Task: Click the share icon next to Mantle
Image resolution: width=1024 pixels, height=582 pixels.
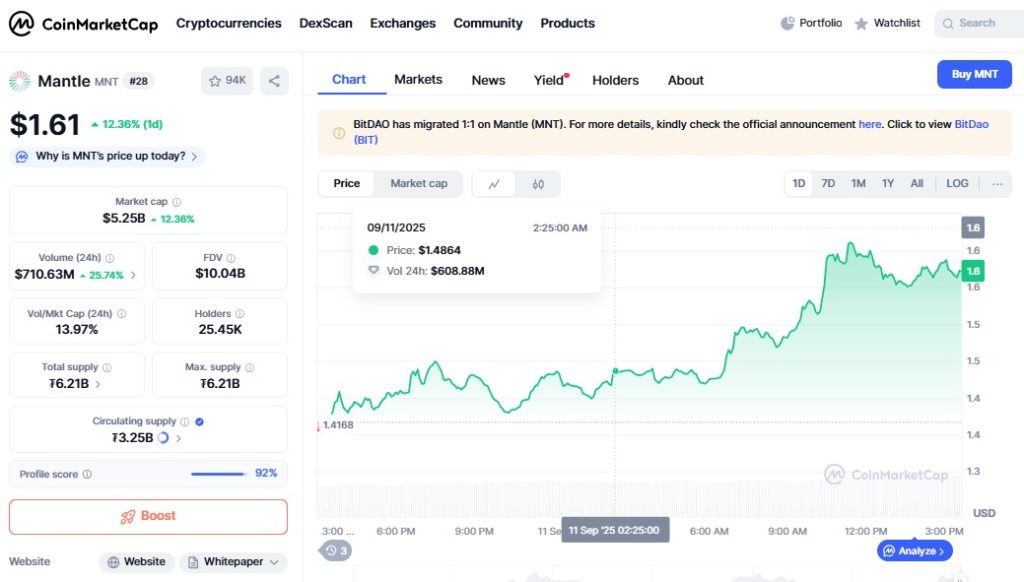Action: (x=274, y=81)
